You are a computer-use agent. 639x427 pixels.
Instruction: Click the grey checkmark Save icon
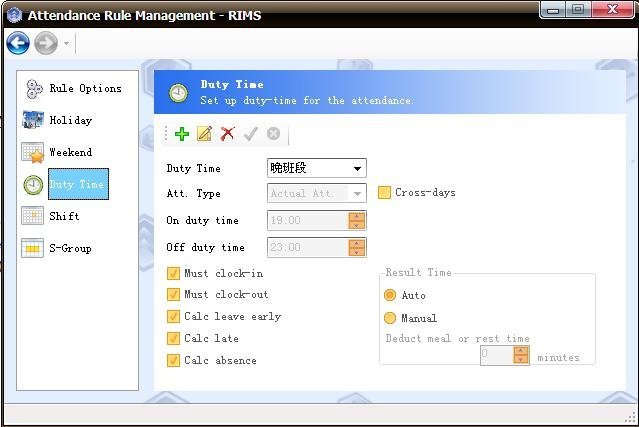pyautogui.click(x=250, y=134)
